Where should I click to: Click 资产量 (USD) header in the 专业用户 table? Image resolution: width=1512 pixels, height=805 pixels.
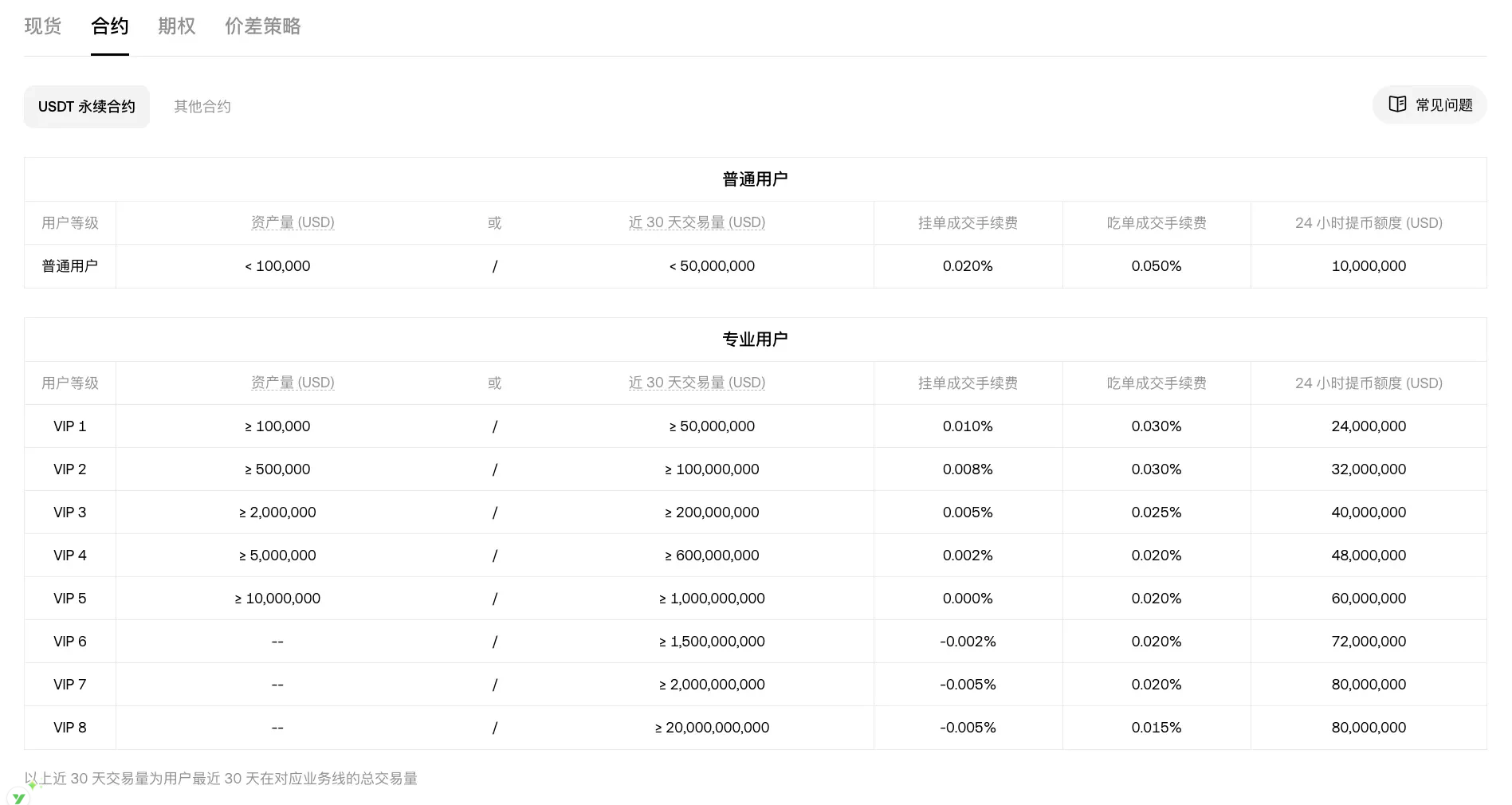[x=293, y=383]
